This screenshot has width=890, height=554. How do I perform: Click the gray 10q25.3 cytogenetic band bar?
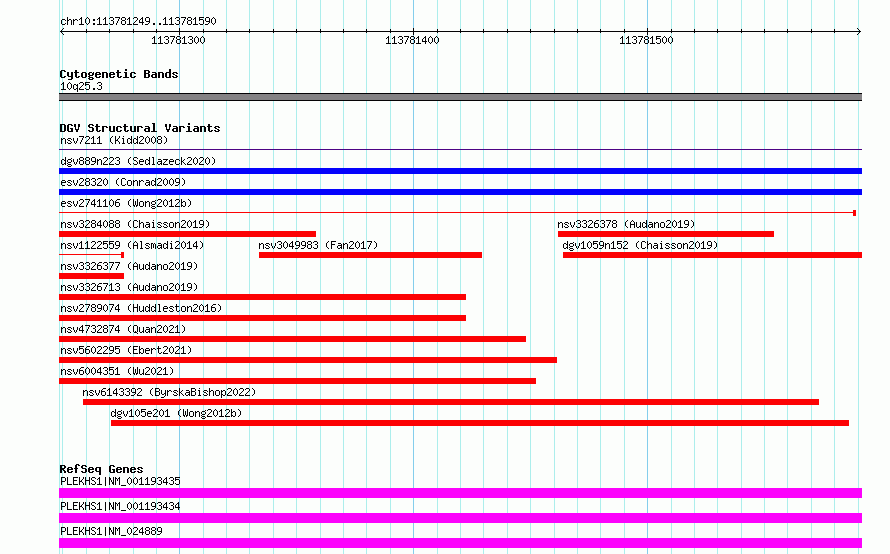[460, 97]
